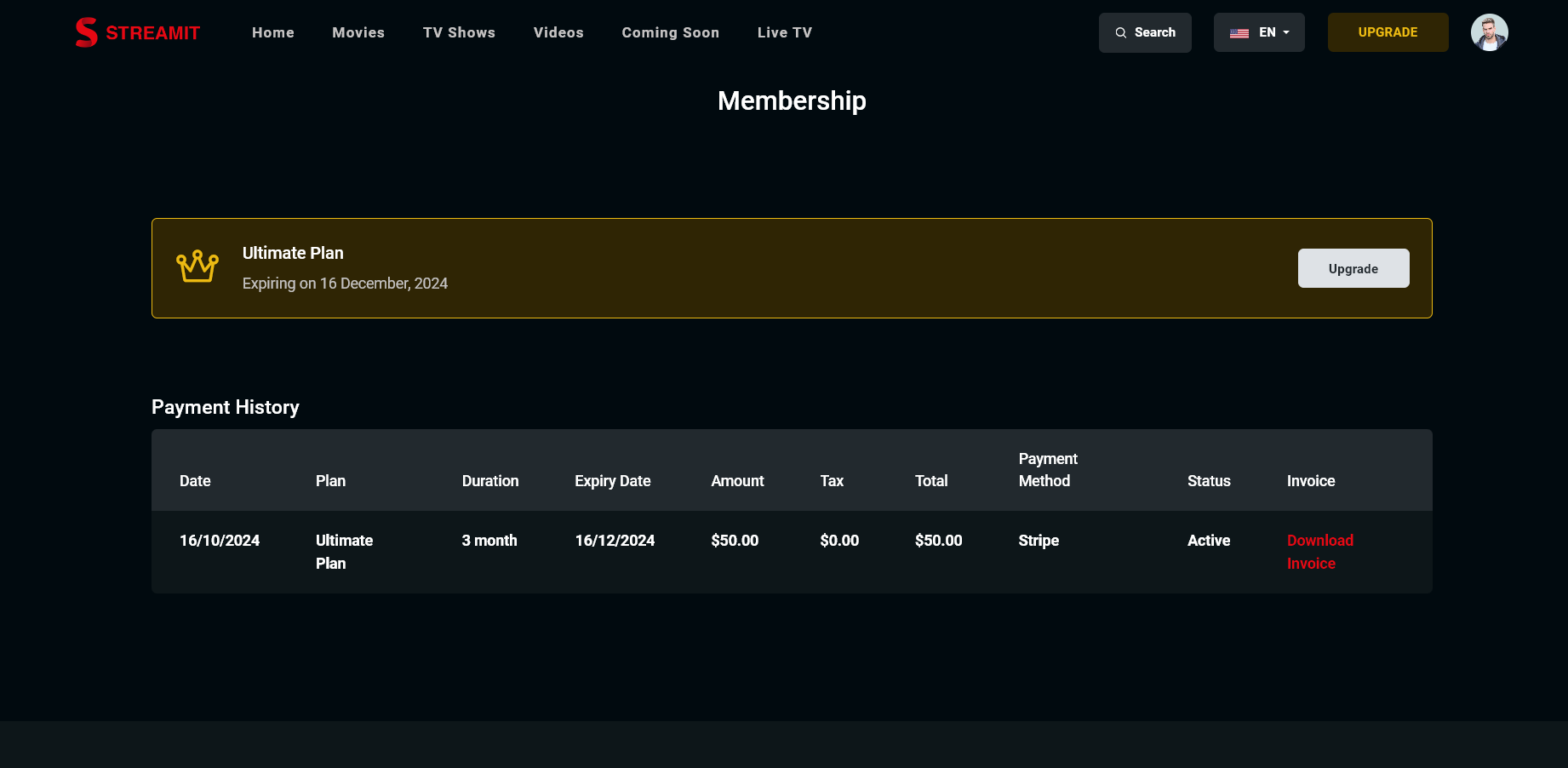Click the Videos nav link
This screenshot has width=1568, height=768.
(x=558, y=32)
